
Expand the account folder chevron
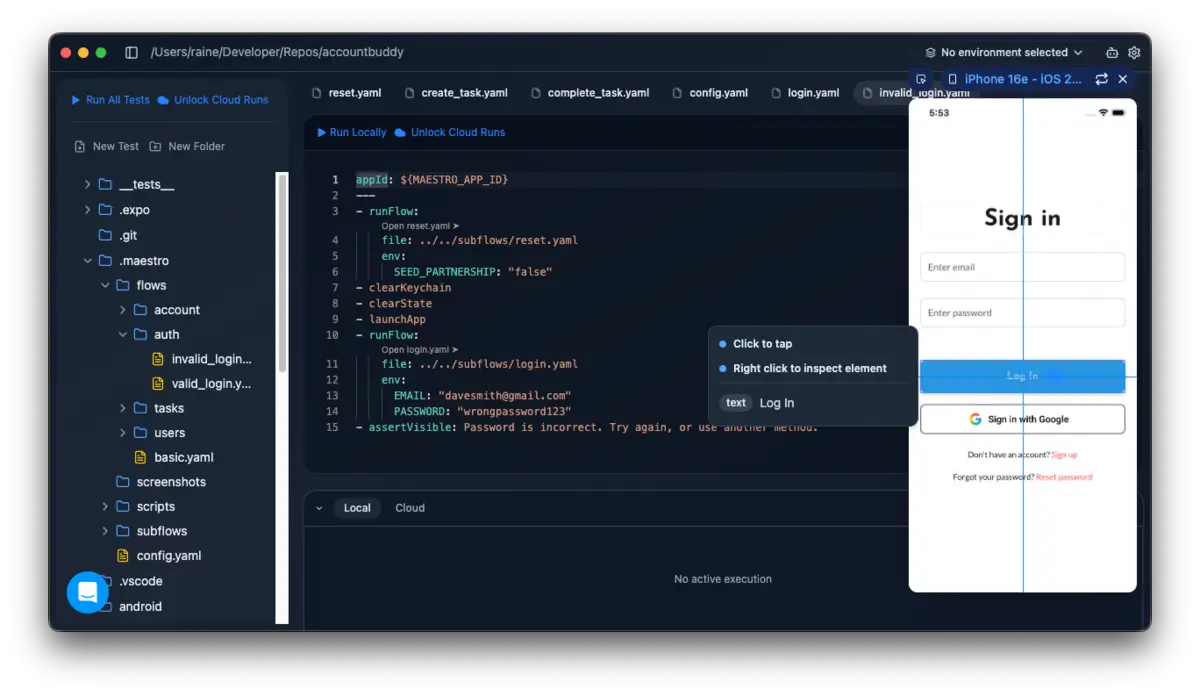pos(123,310)
